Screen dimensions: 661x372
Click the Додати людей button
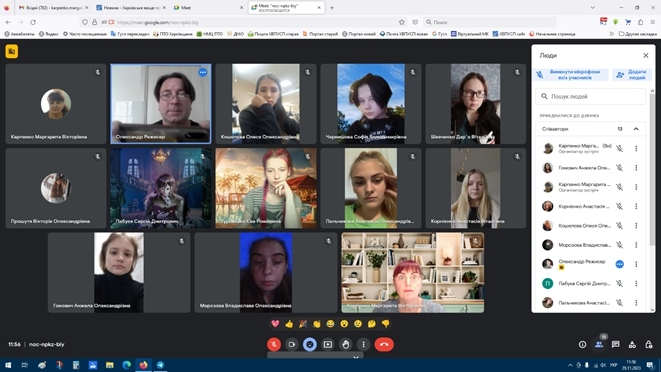632,75
